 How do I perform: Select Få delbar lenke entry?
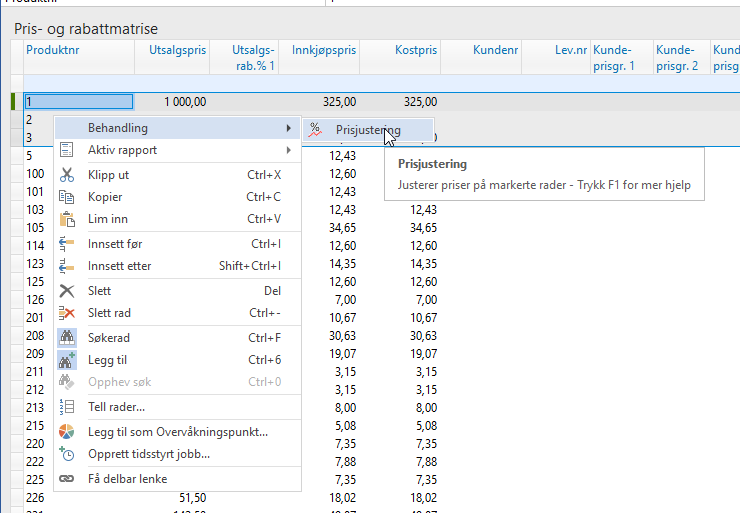pyautogui.click(x=177, y=479)
